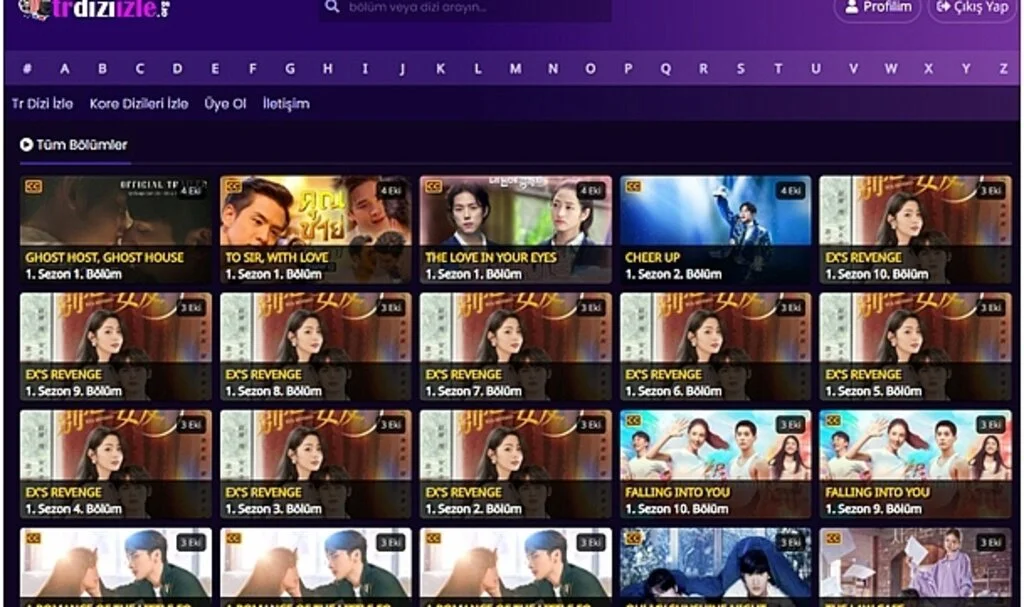1024x607 pixels.
Task: Open Cheer Up season 1 episode 2
Action: pos(716,229)
